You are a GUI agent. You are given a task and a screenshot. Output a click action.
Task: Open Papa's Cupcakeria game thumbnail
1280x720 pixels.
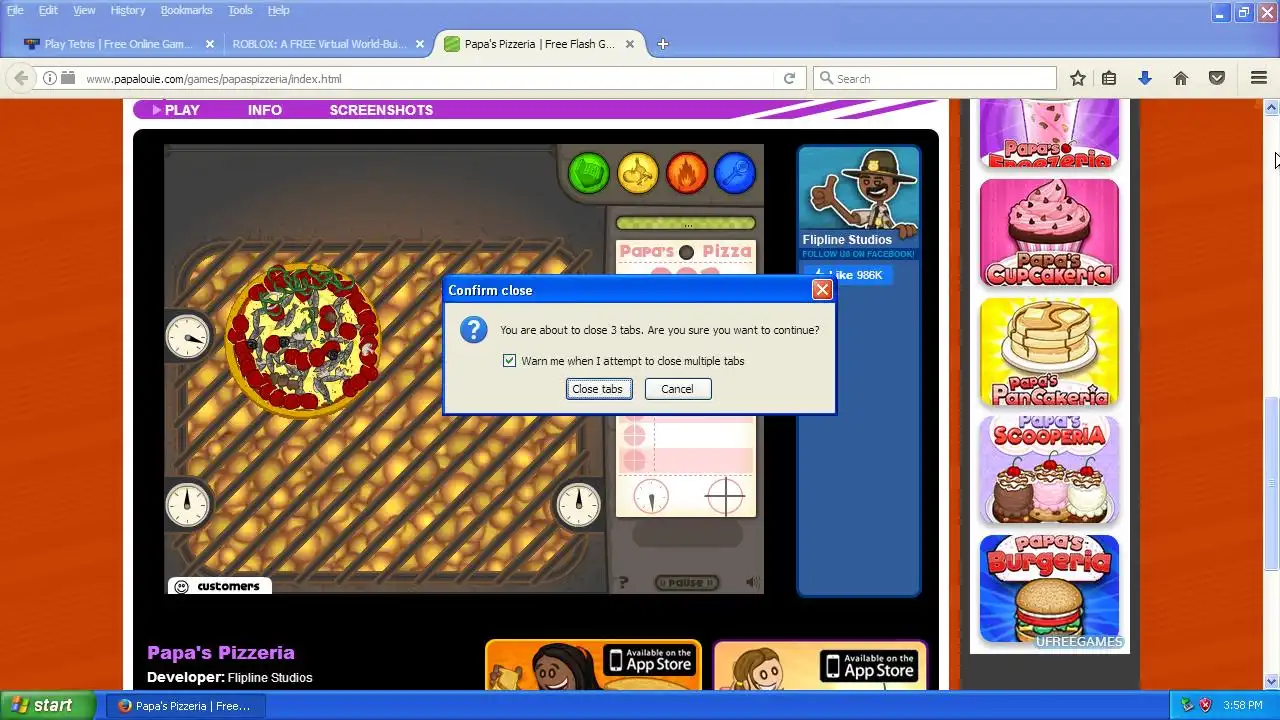pos(1049,233)
